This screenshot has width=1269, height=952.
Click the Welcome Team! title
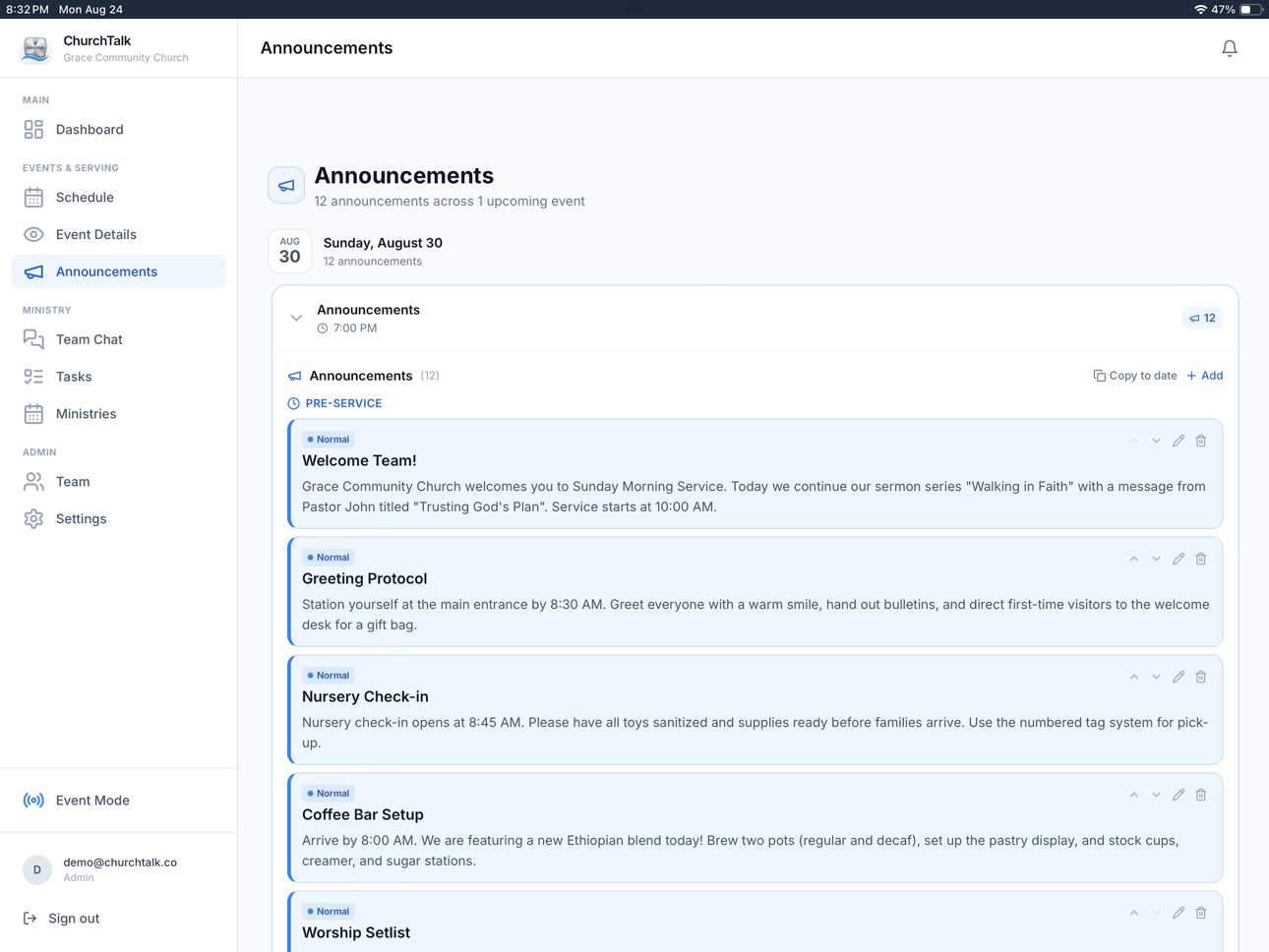point(359,461)
